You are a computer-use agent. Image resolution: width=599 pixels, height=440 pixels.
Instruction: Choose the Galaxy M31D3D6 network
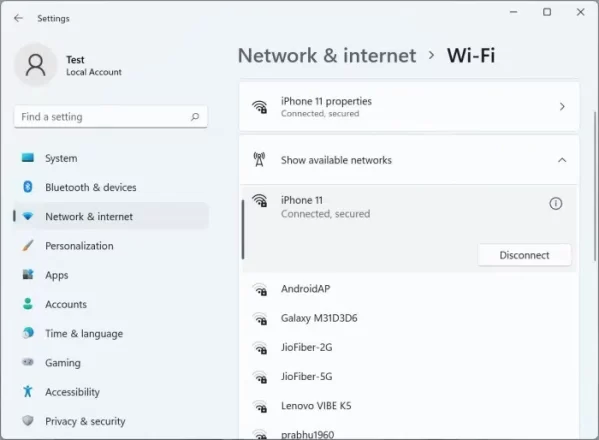(x=409, y=318)
